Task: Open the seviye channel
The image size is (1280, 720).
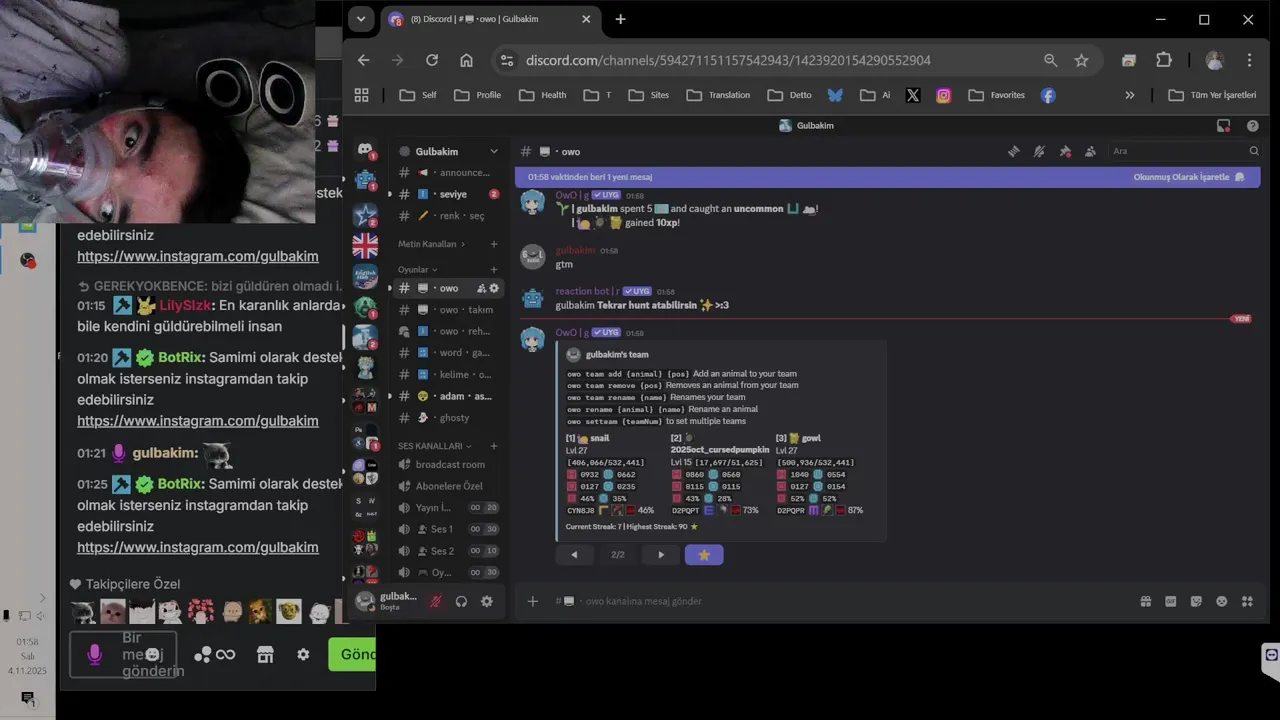Action: click(446, 194)
